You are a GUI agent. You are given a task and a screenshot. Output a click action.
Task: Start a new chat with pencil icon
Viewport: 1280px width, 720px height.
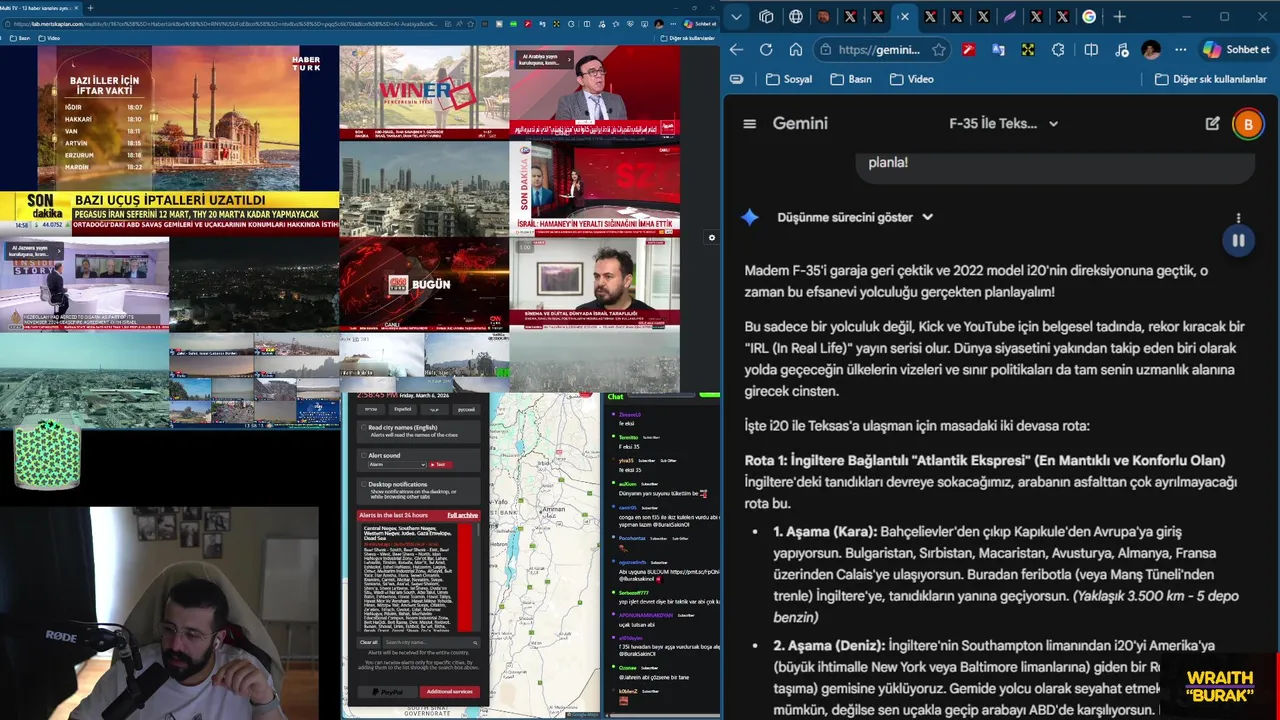[1212, 124]
